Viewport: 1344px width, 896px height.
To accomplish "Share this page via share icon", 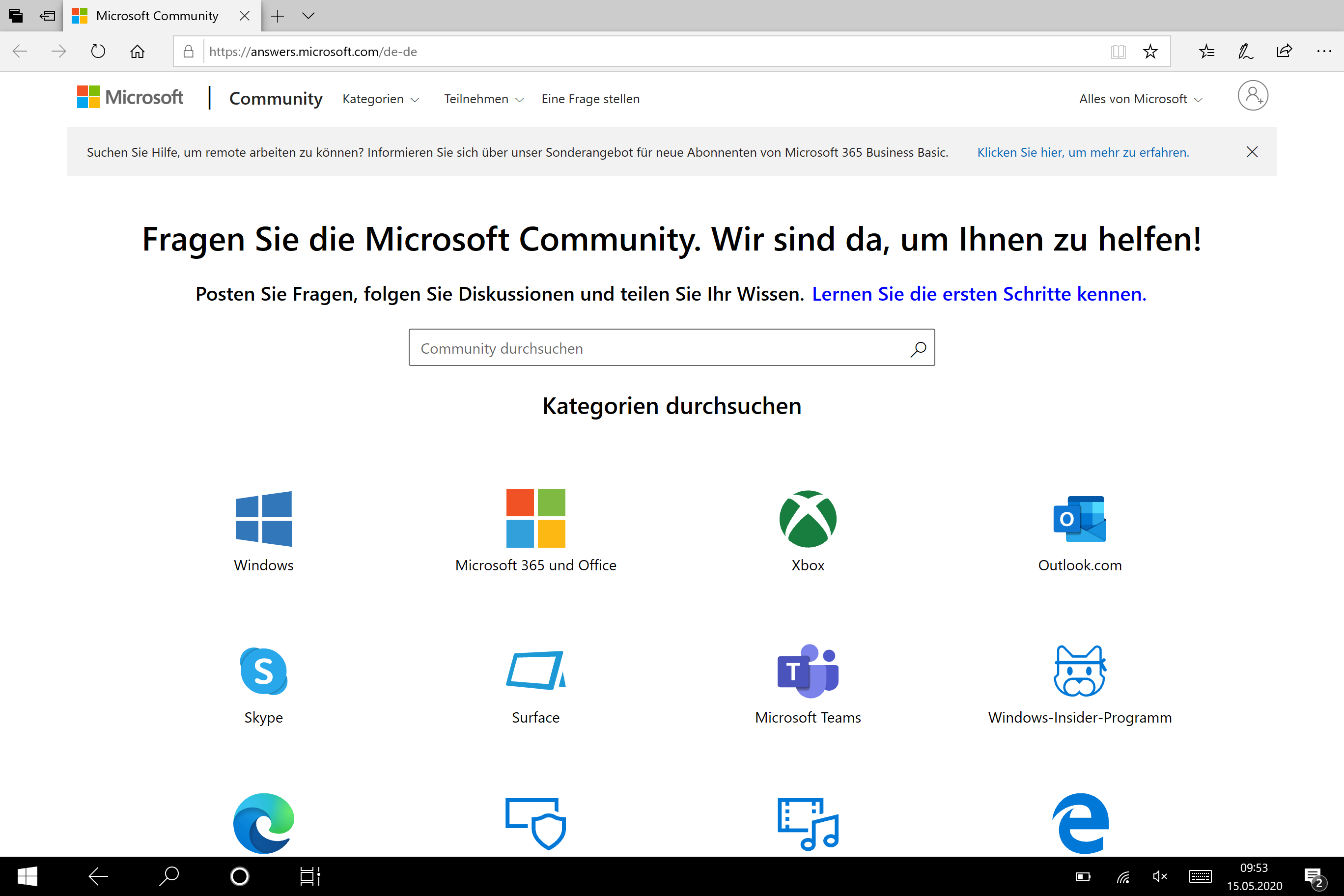I will coord(1284,52).
